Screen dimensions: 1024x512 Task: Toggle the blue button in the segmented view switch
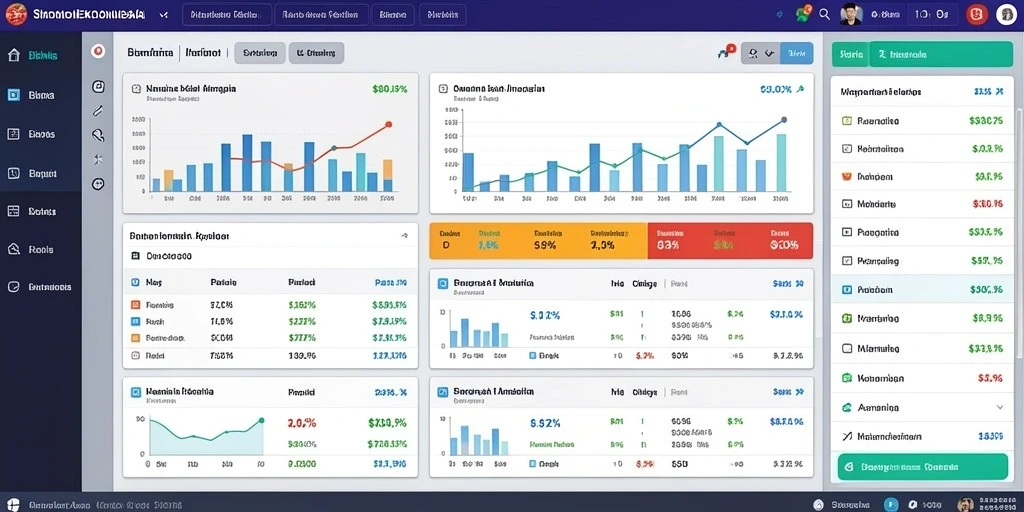(797, 54)
